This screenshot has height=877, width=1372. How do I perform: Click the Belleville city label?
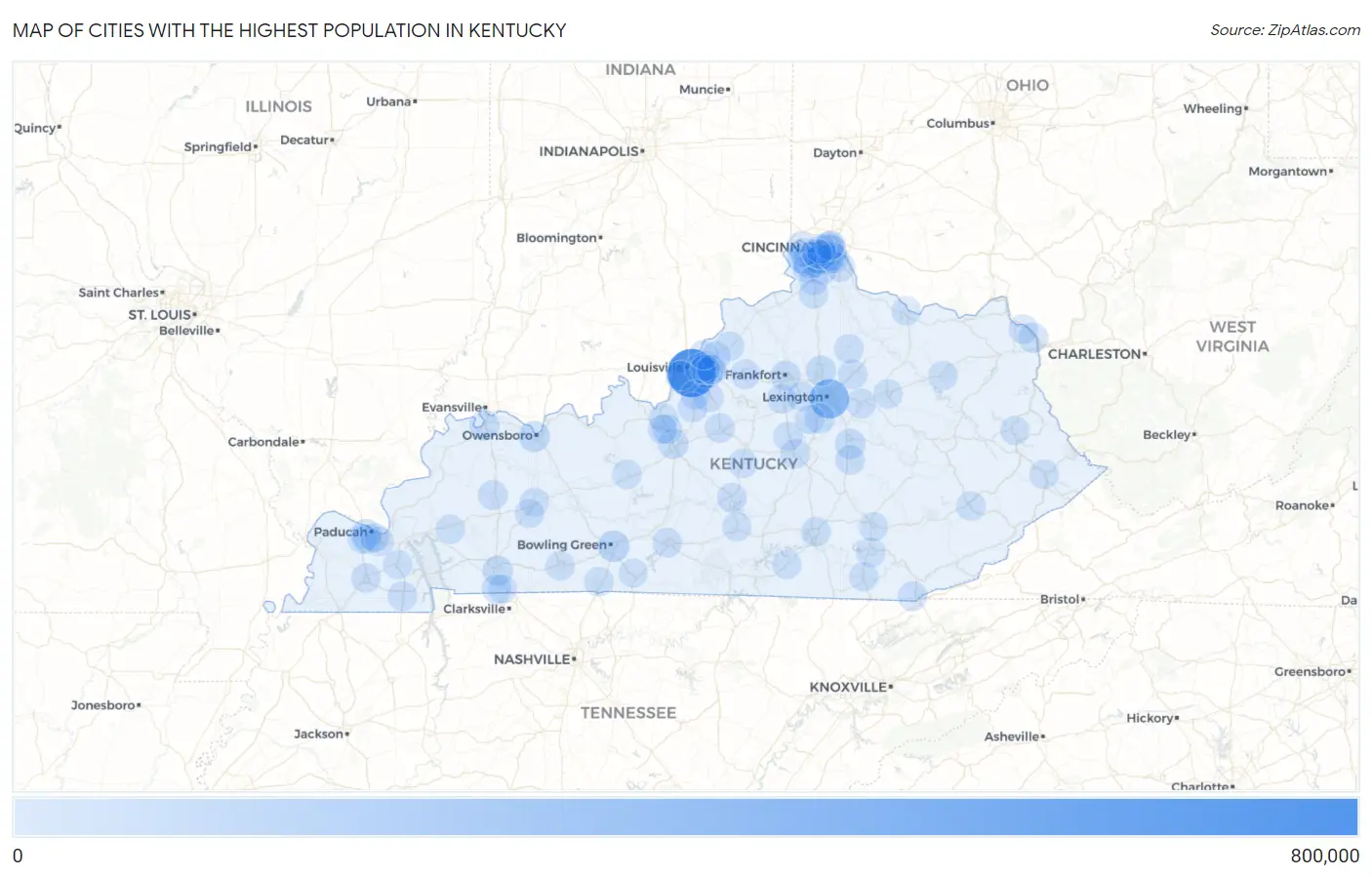(186, 331)
